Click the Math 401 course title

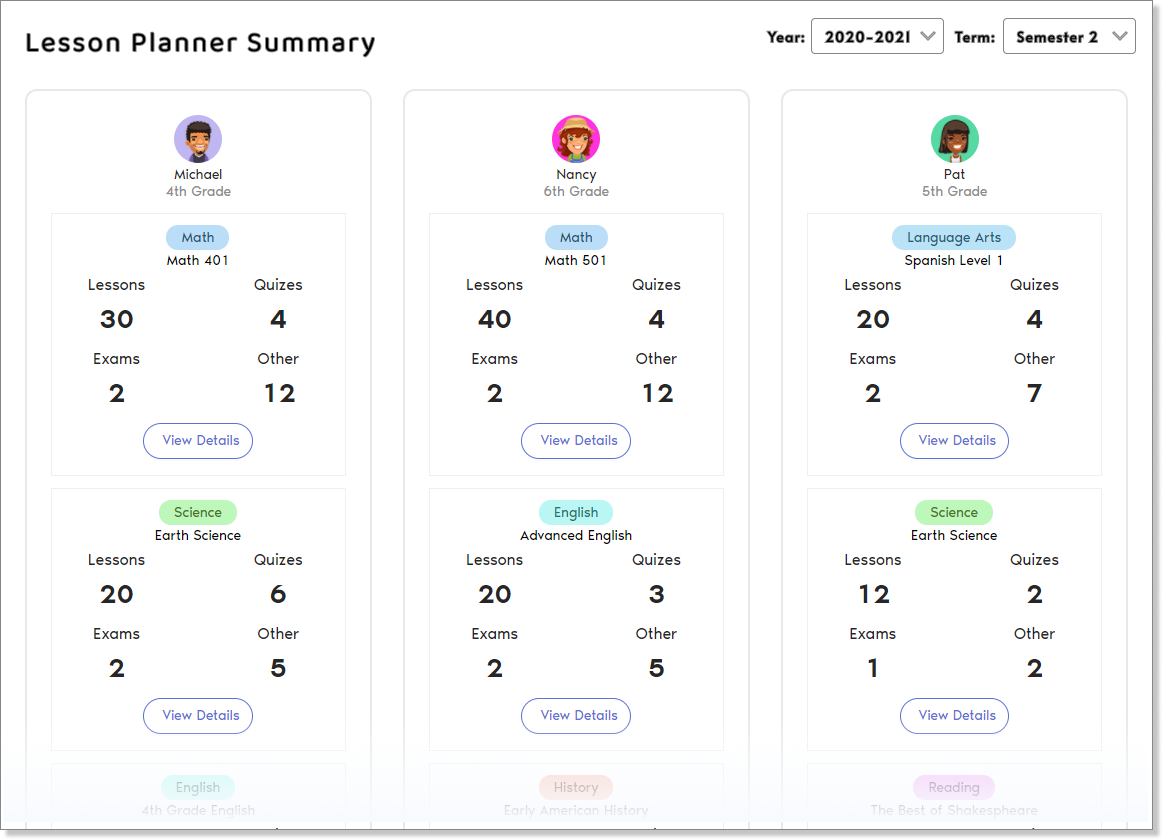click(x=197, y=260)
